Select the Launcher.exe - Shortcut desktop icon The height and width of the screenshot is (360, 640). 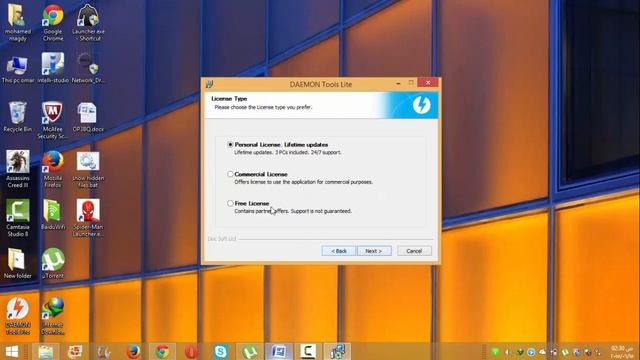(x=88, y=22)
